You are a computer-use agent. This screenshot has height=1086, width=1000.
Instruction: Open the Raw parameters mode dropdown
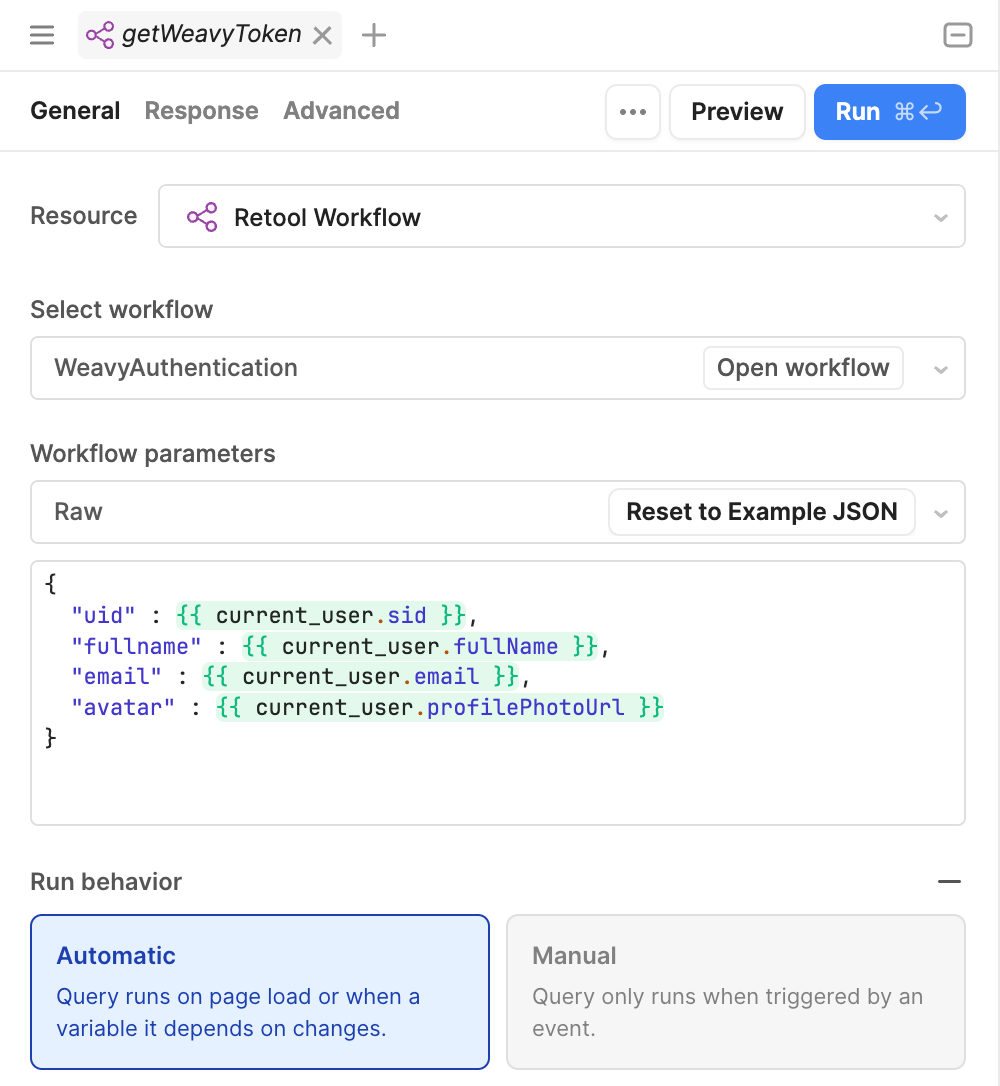click(939, 512)
